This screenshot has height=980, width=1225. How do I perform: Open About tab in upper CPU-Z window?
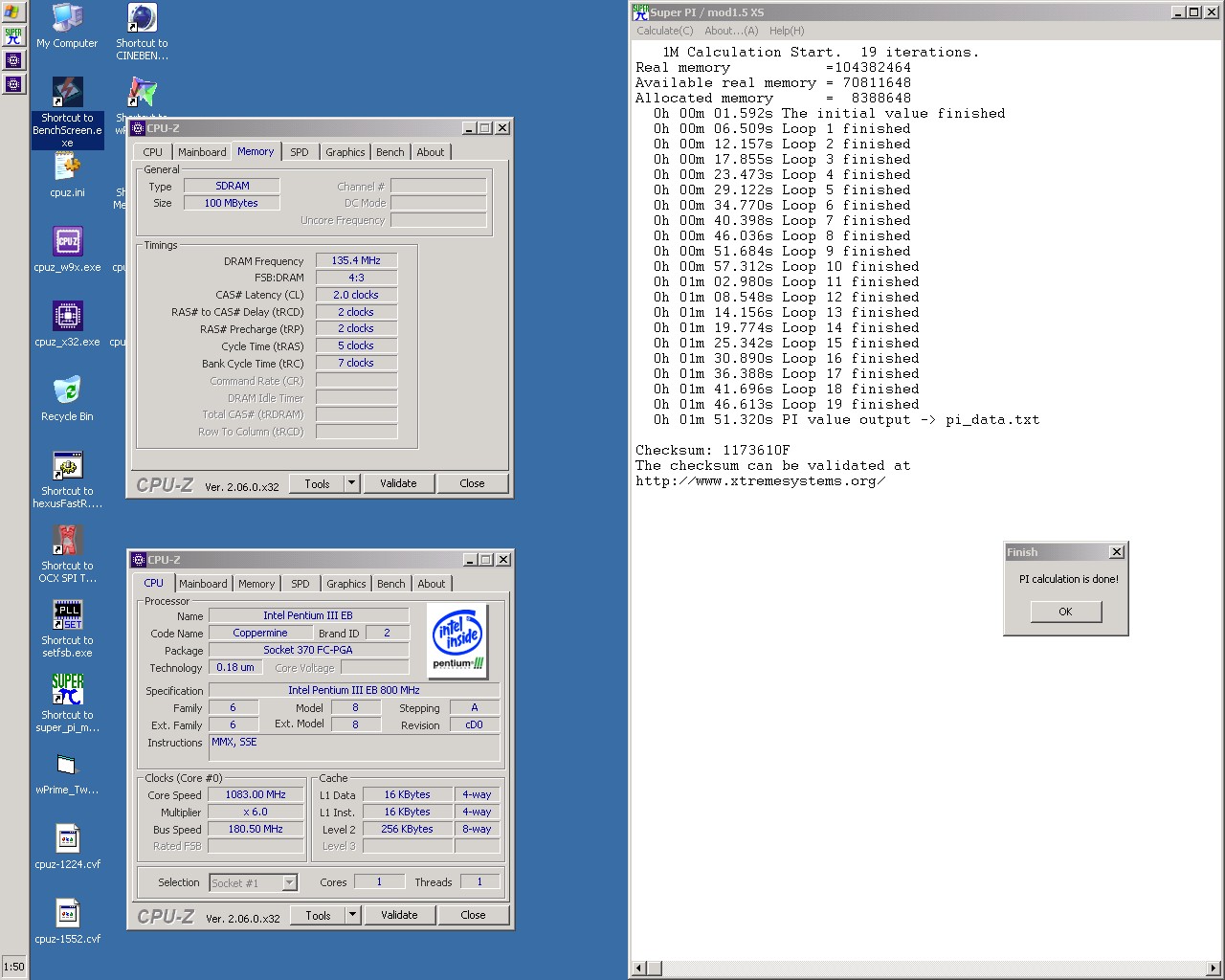click(431, 152)
